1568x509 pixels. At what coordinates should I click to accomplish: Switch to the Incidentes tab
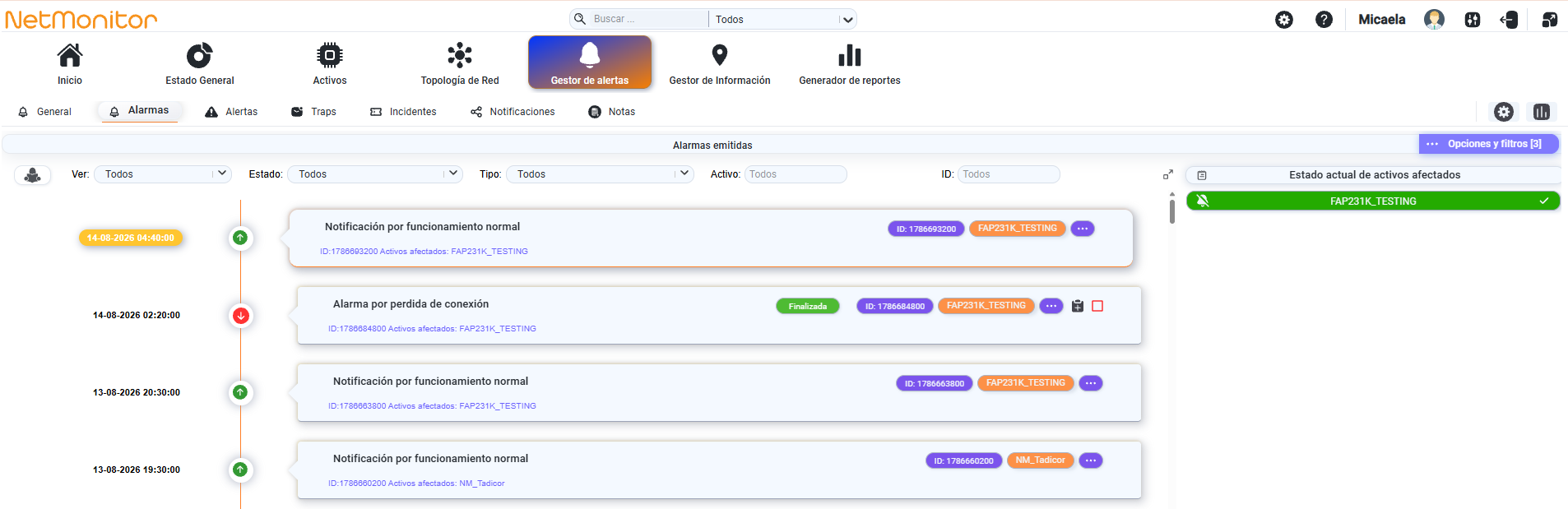point(403,112)
